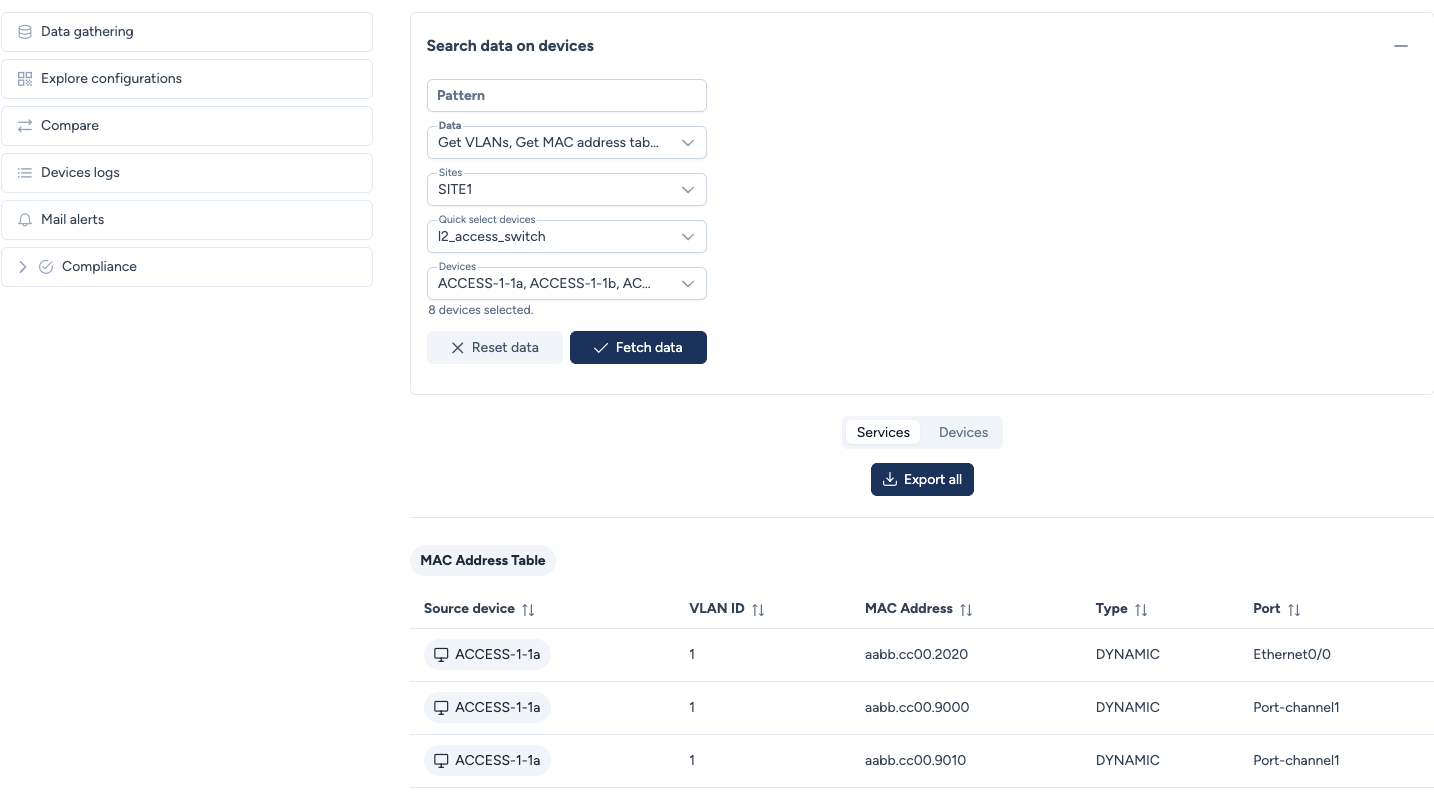1434x794 pixels.
Task: Click the Port column sort icon
Action: pyautogui.click(x=1294, y=609)
